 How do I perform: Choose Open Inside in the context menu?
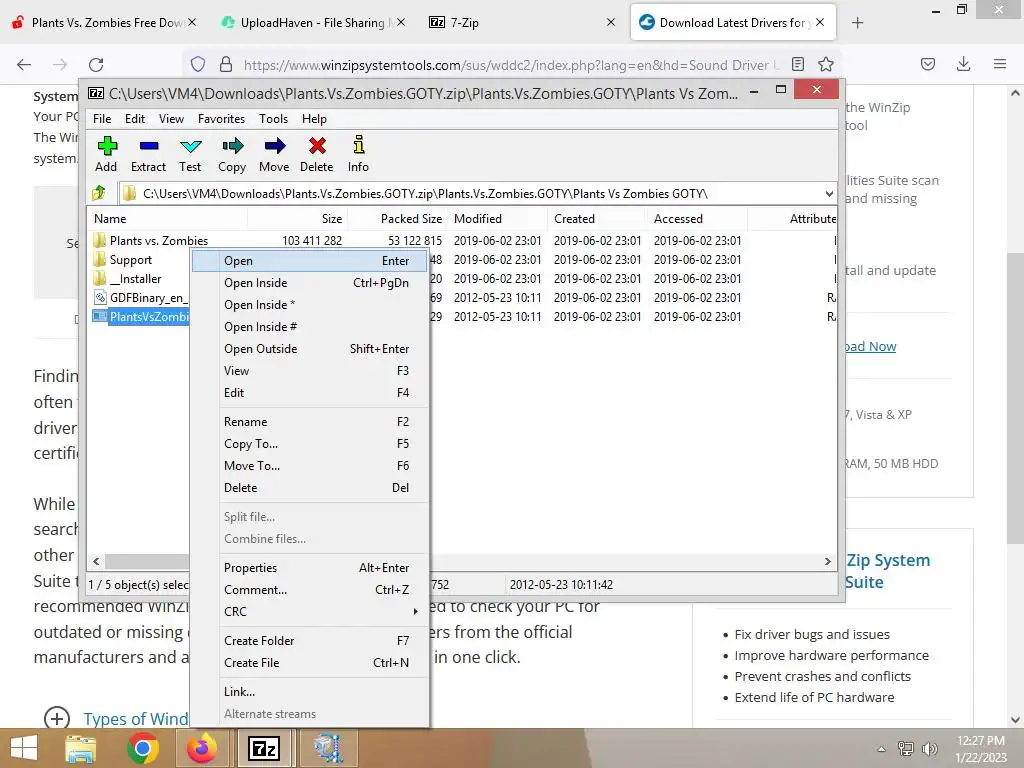[x=310, y=283]
